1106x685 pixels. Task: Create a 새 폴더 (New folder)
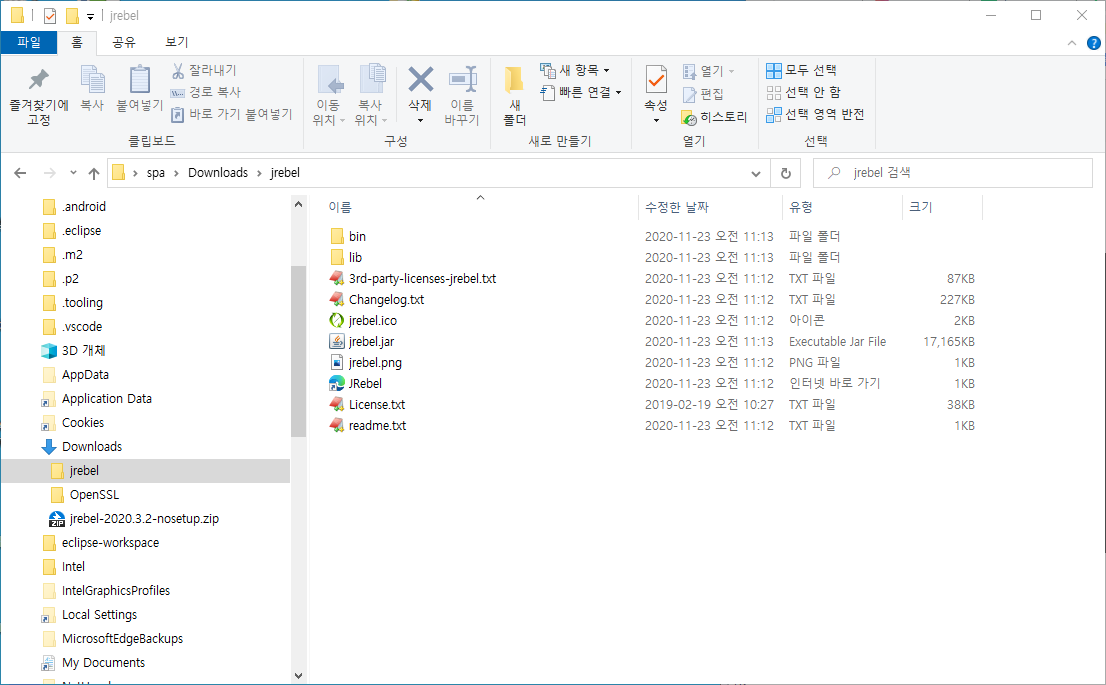514,97
